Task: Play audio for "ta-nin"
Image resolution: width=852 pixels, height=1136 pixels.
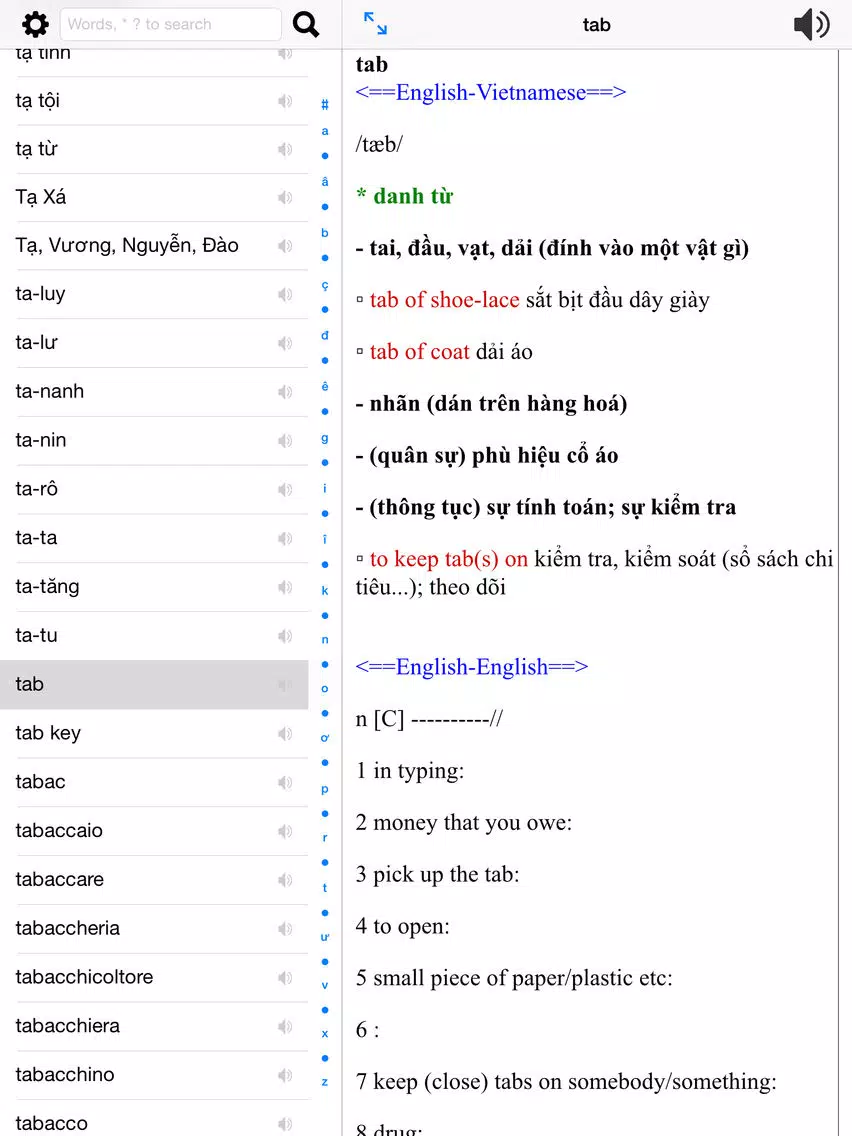Action: point(285,440)
